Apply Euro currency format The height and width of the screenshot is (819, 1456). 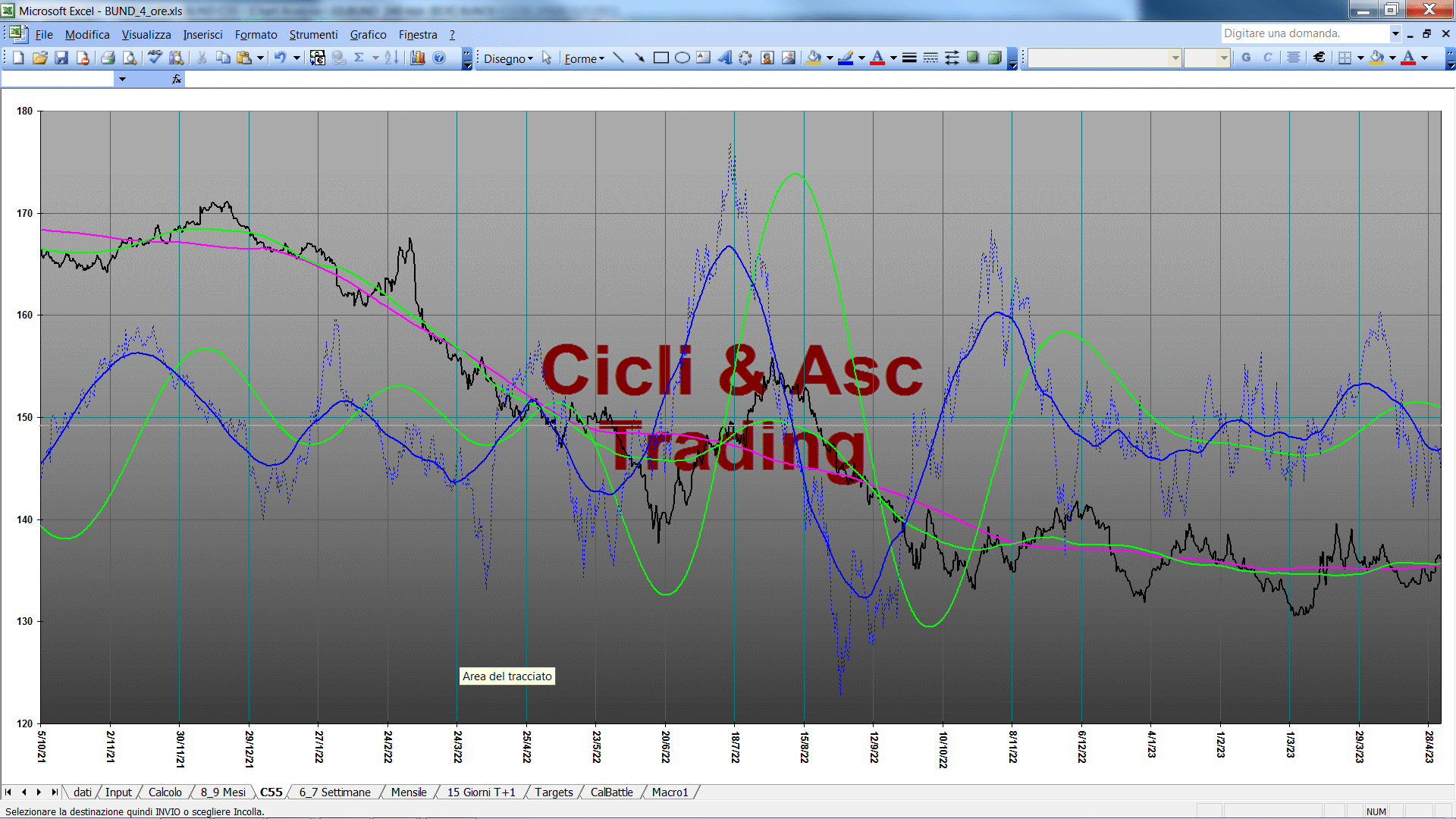coord(1319,58)
